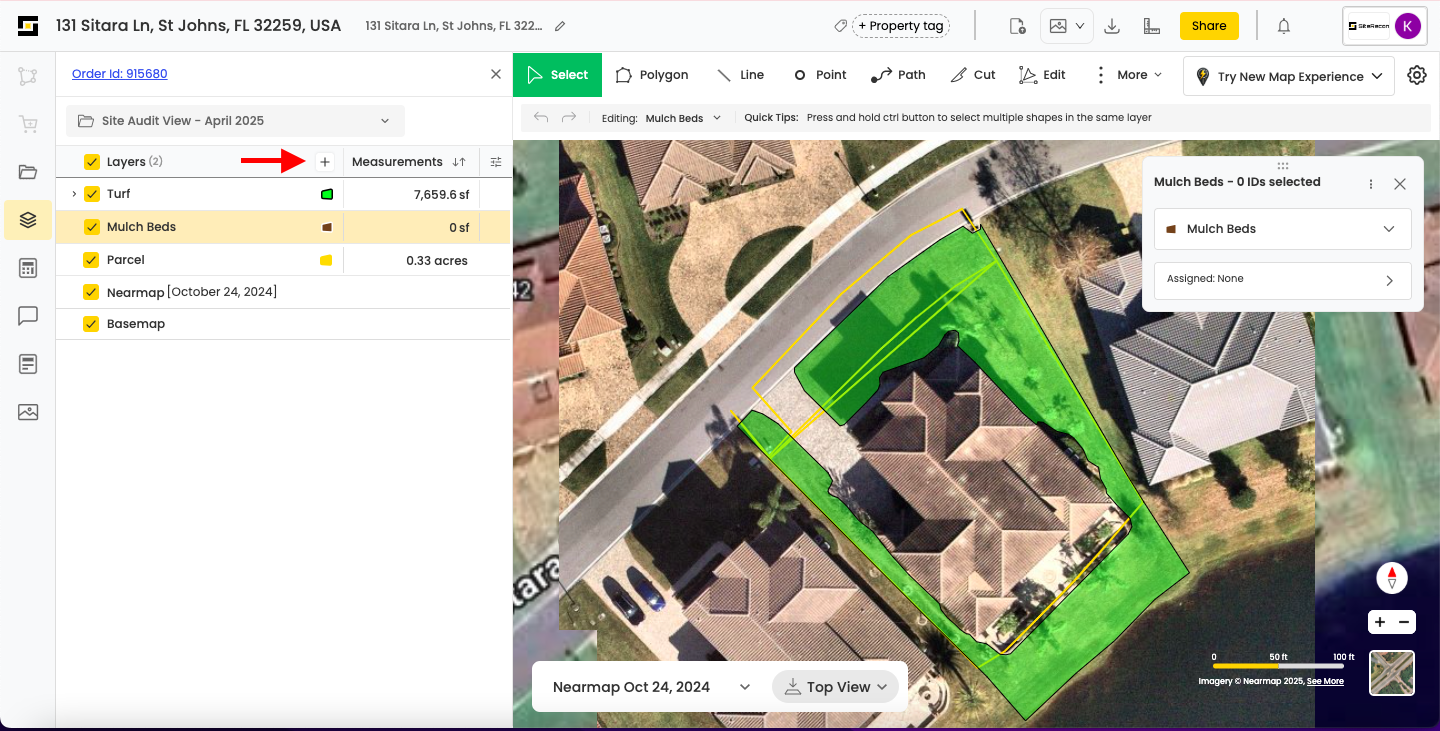The height and width of the screenshot is (731, 1440).
Task: Sort measurements with the arrows icon
Action: [459, 162]
